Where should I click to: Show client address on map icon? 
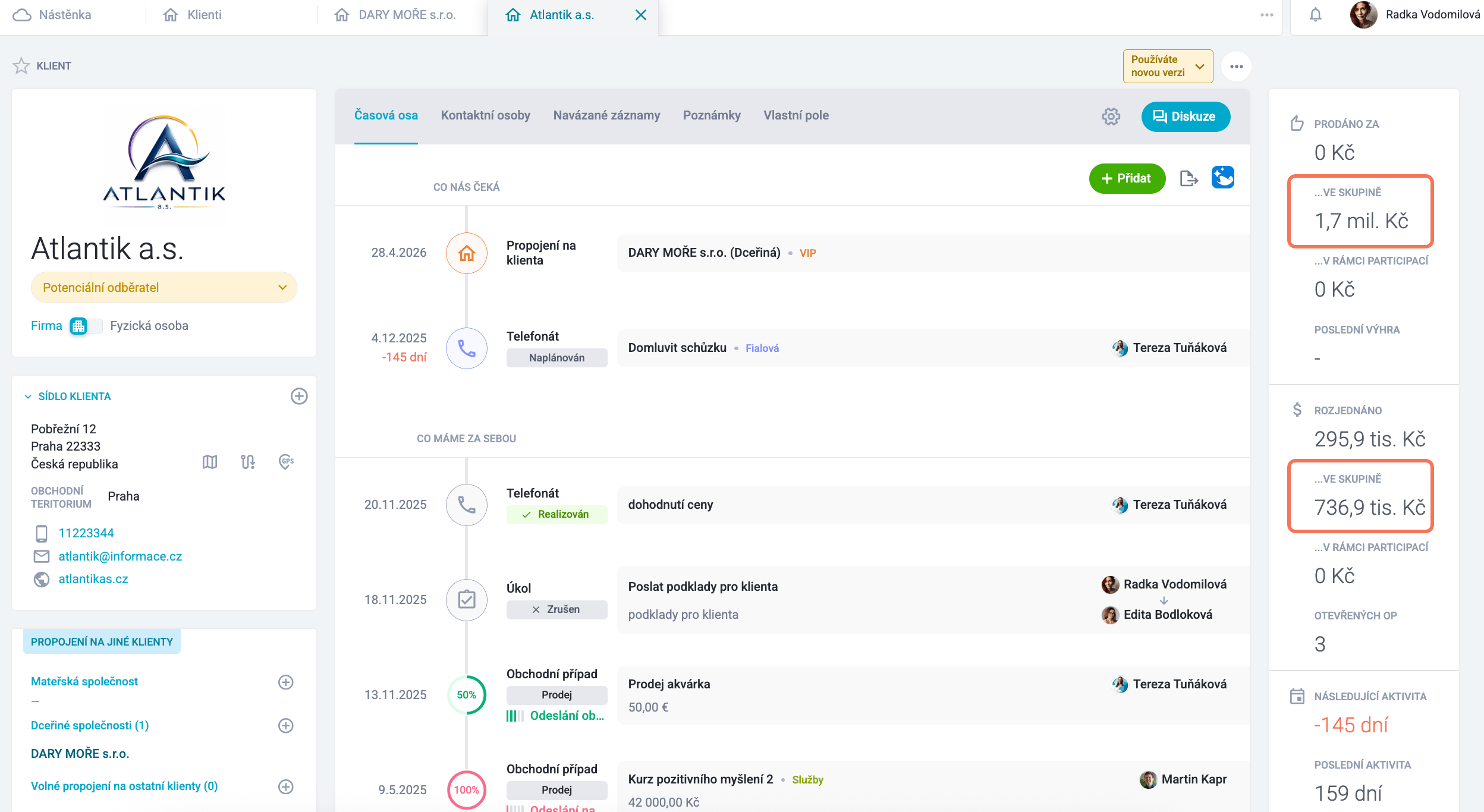pos(210,462)
